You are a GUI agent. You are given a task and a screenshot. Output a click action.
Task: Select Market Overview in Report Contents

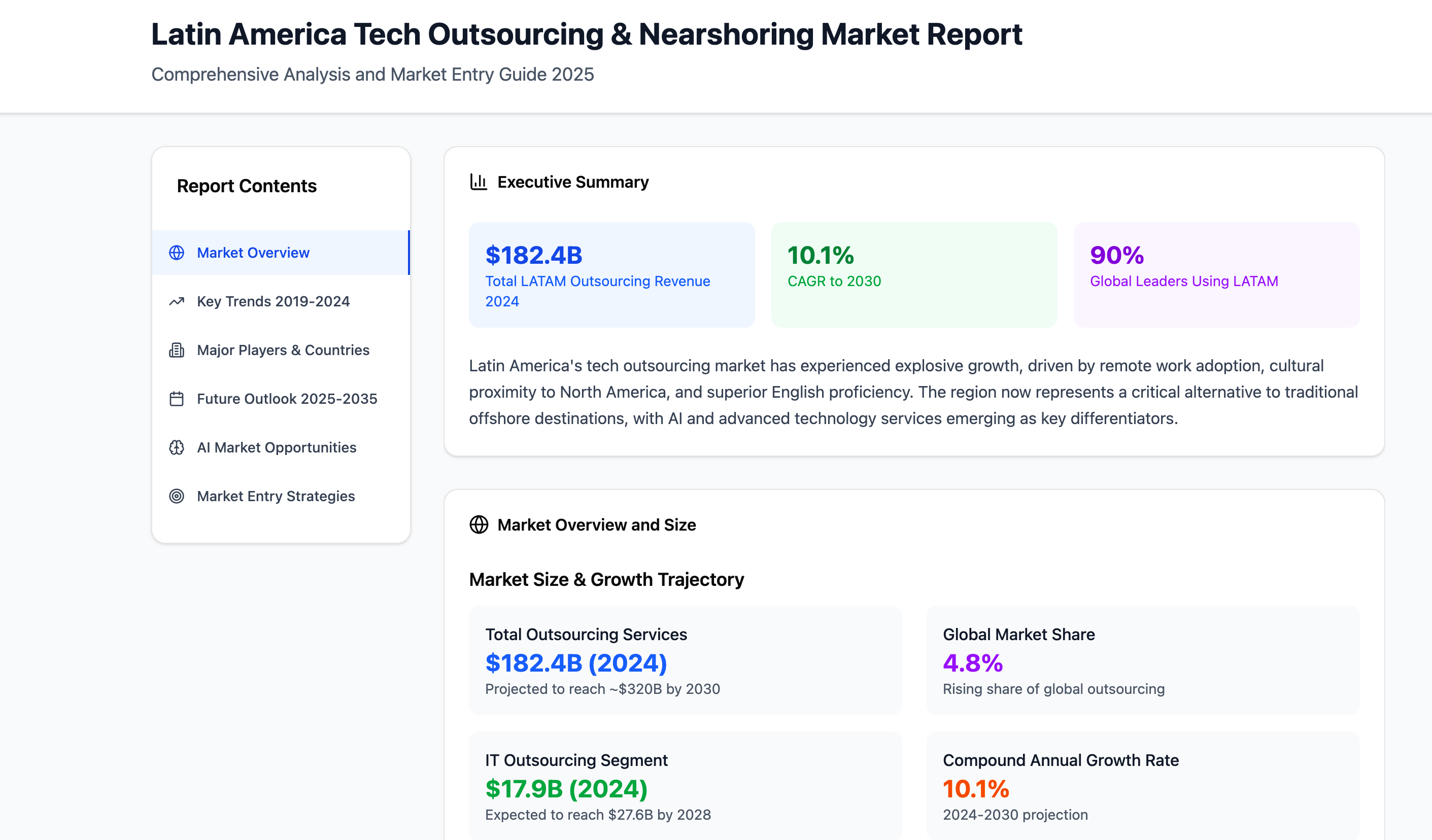pyautogui.click(x=281, y=253)
